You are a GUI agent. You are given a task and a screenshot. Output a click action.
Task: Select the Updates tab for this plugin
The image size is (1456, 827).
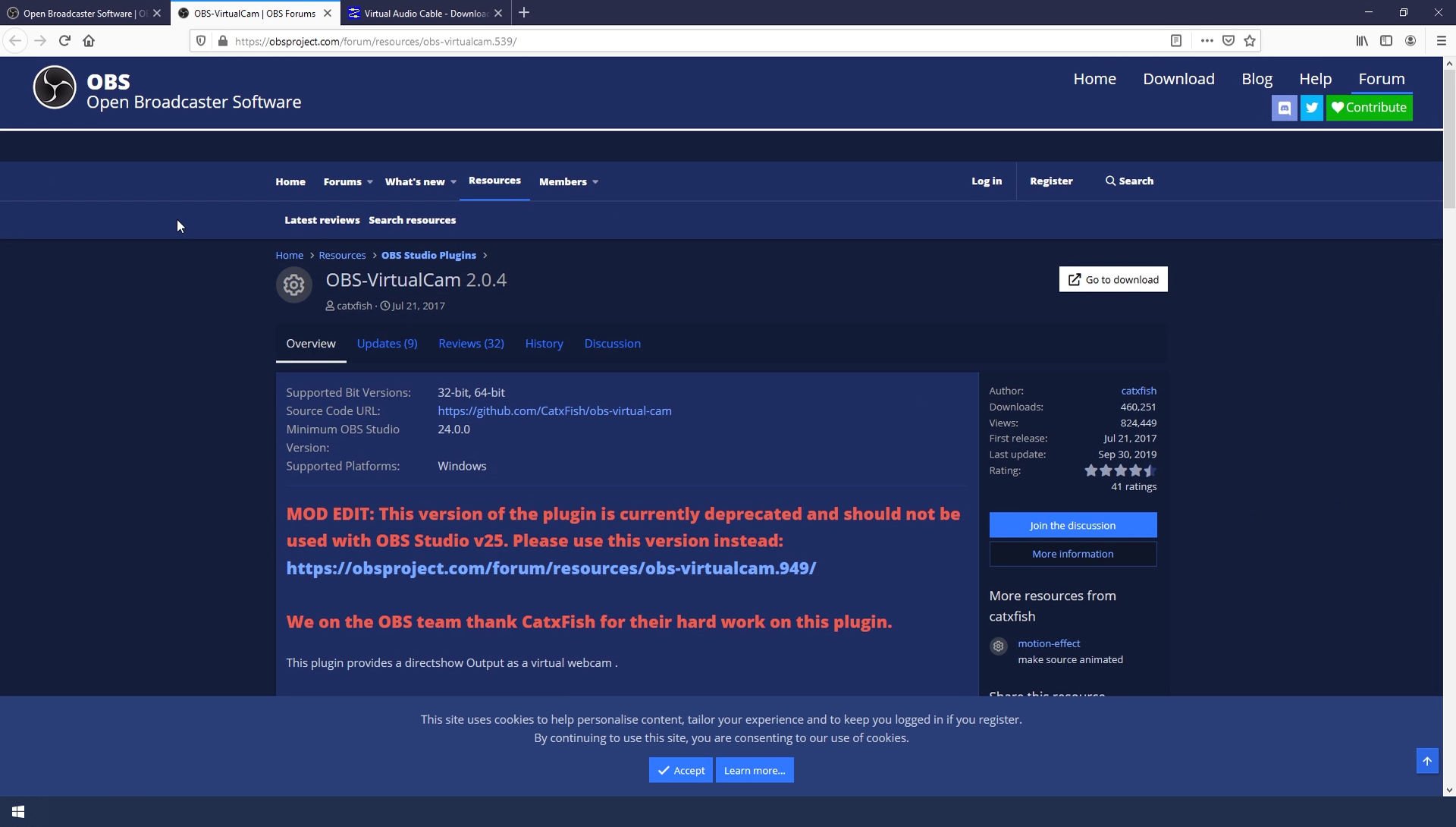point(387,343)
